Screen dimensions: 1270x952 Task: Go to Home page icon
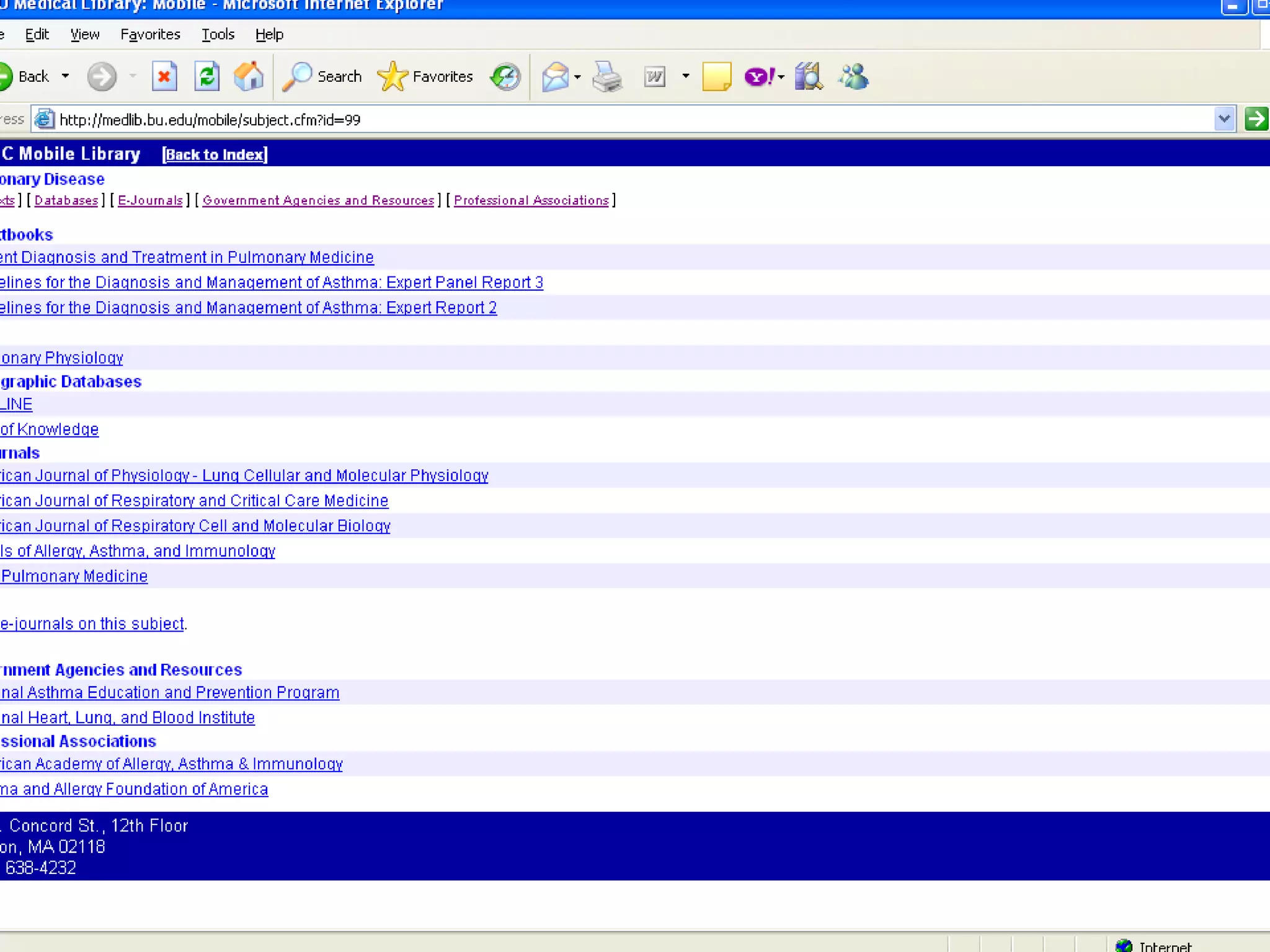249,77
